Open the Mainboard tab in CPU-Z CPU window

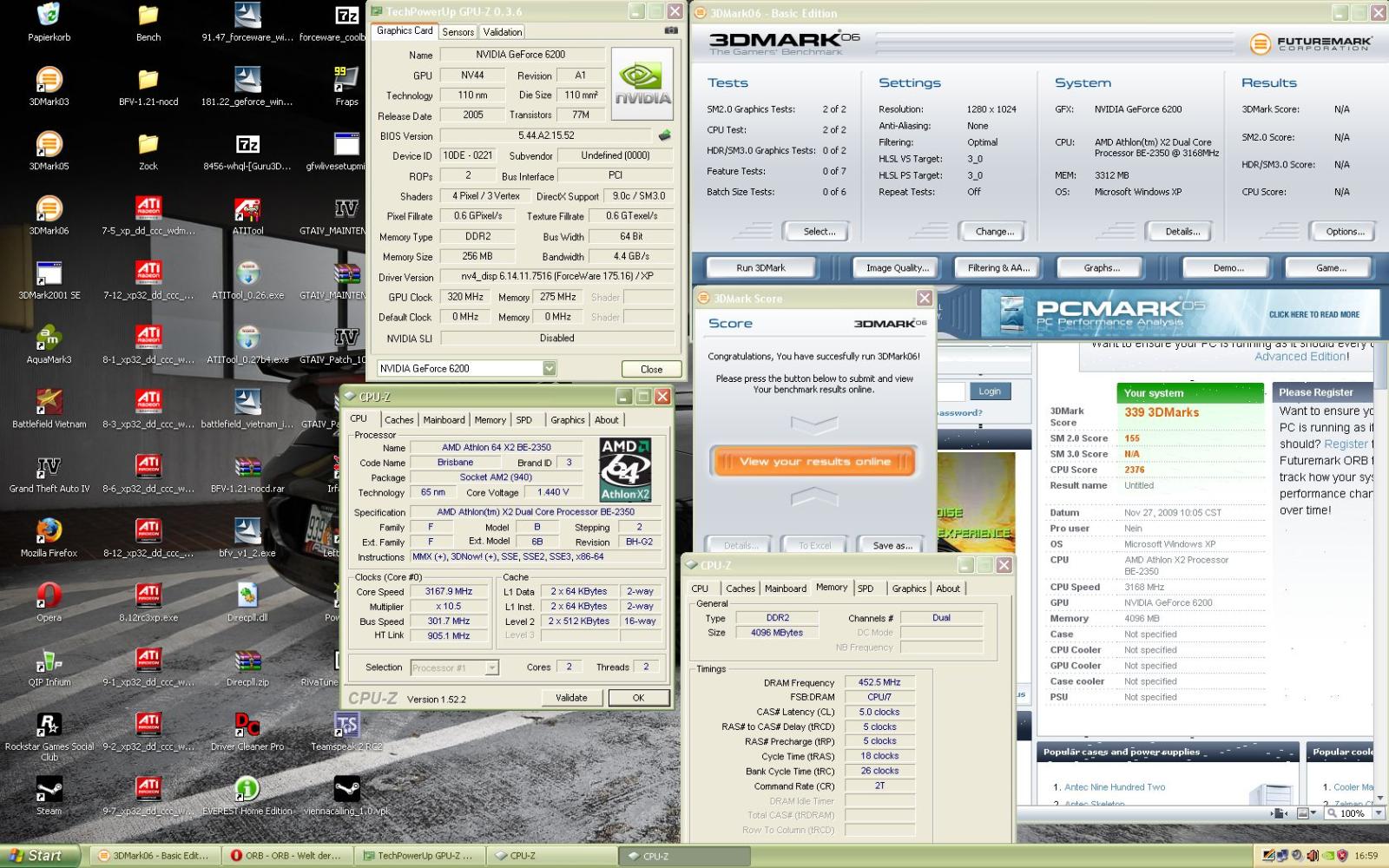[x=444, y=419]
